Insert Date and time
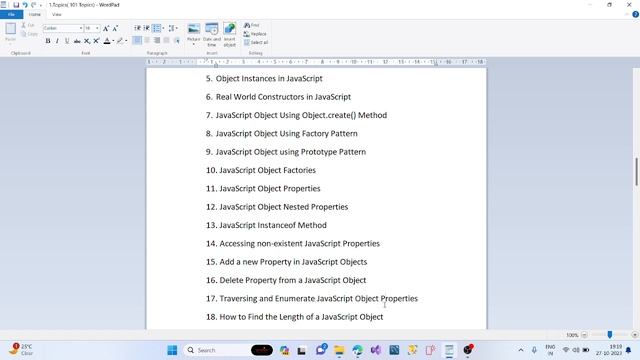Screen dimensions: 640x360 pyautogui.click(x=212, y=35)
